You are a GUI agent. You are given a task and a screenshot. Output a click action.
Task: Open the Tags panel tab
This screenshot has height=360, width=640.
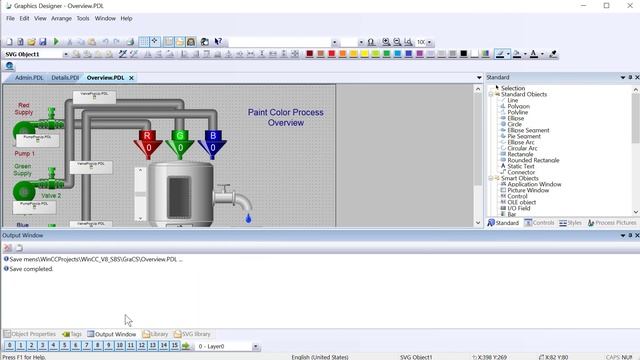pos(72,334)
